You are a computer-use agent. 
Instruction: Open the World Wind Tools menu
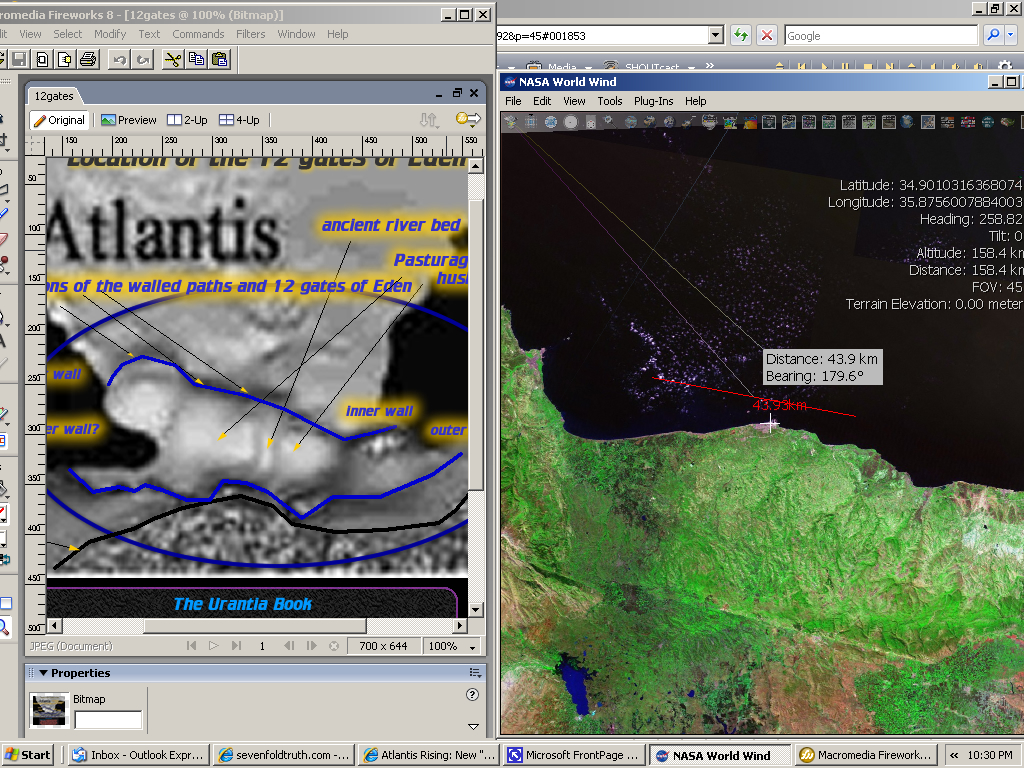click(x=610, y=101)
